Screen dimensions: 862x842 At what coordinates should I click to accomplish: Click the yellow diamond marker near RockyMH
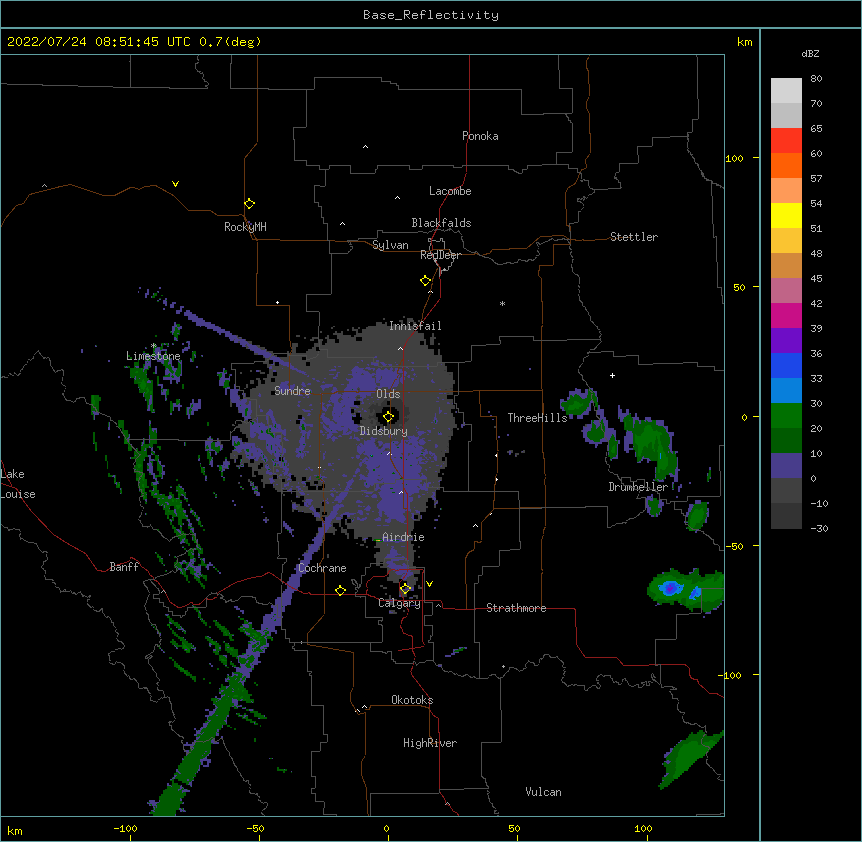tap(249, 204)
